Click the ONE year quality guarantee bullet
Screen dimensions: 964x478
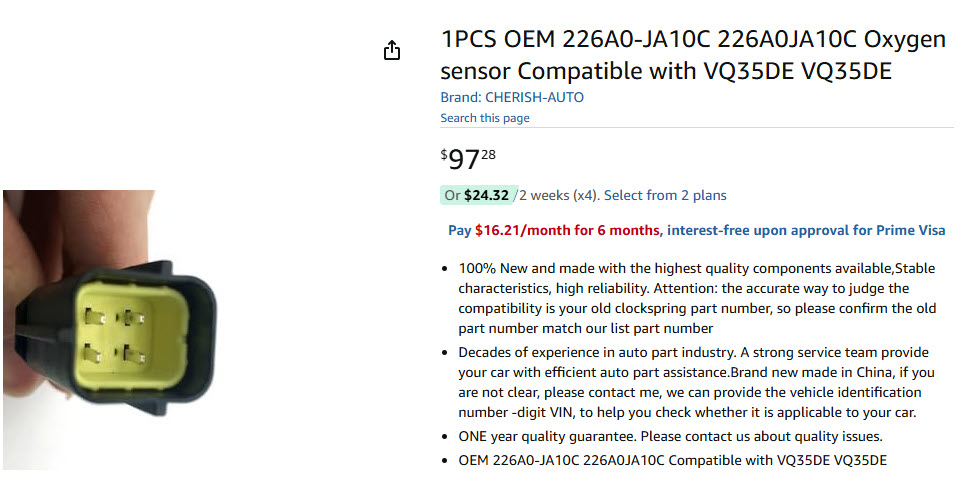(670, 437)
